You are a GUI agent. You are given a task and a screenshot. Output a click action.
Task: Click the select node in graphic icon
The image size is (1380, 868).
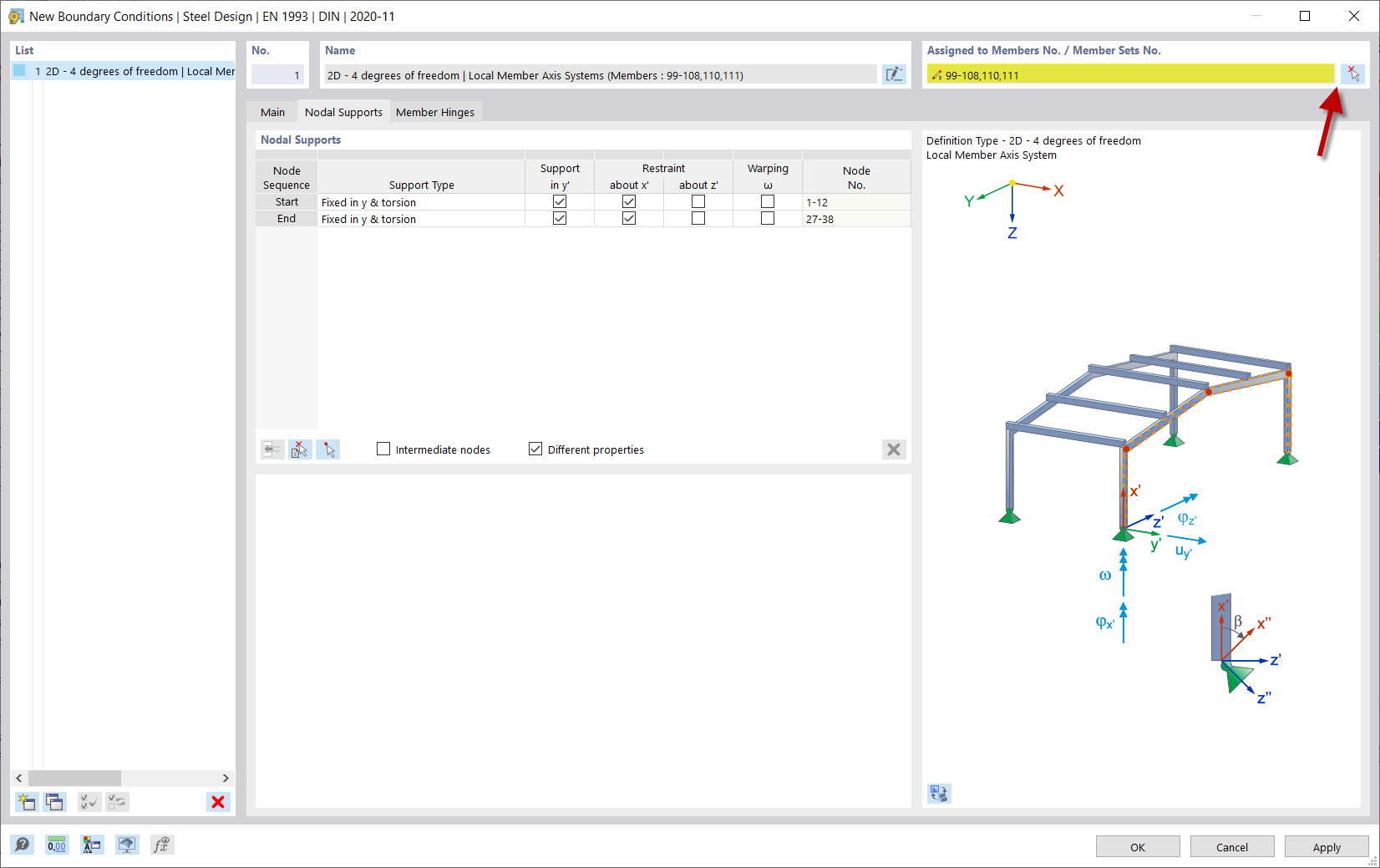[328, 449]
